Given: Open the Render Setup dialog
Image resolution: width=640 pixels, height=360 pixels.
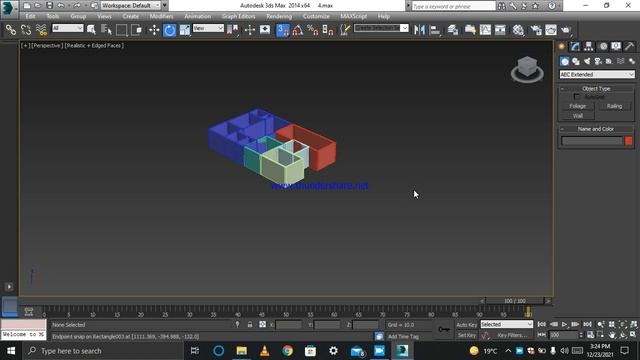Looking at the screenshot, I should 536,29.
